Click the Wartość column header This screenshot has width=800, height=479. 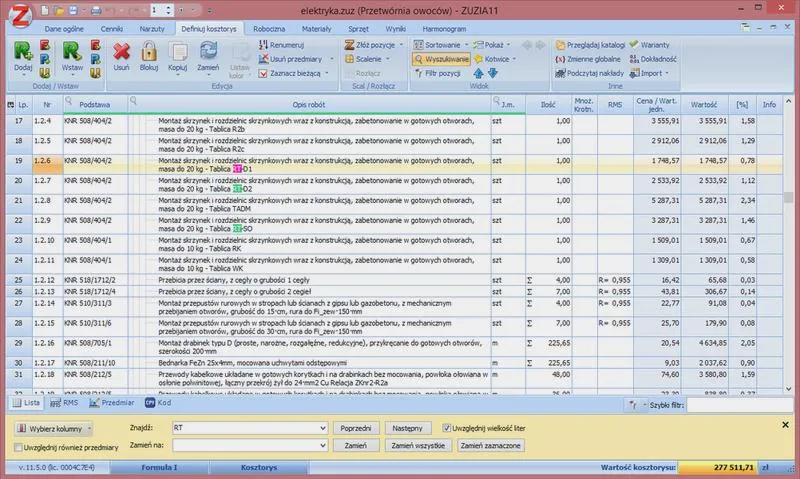[x=704, y=105]
